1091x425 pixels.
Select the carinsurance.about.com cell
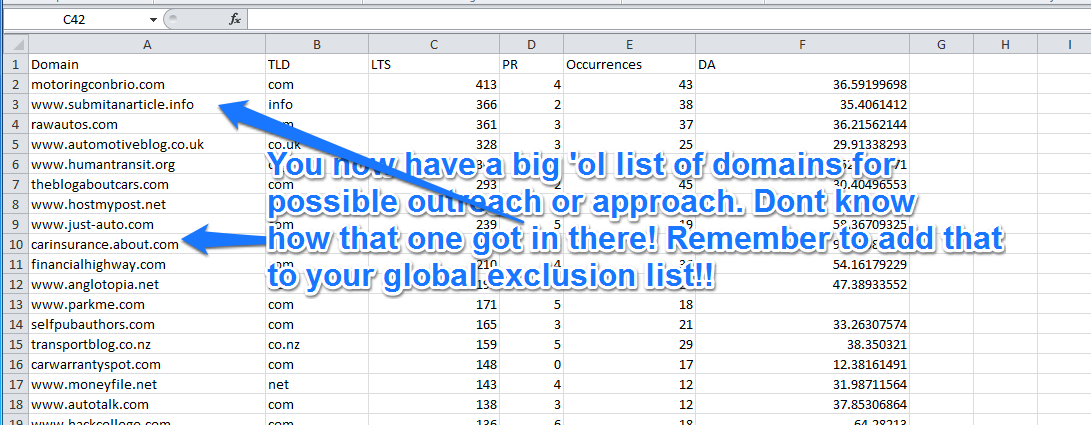tap(147, 244)
